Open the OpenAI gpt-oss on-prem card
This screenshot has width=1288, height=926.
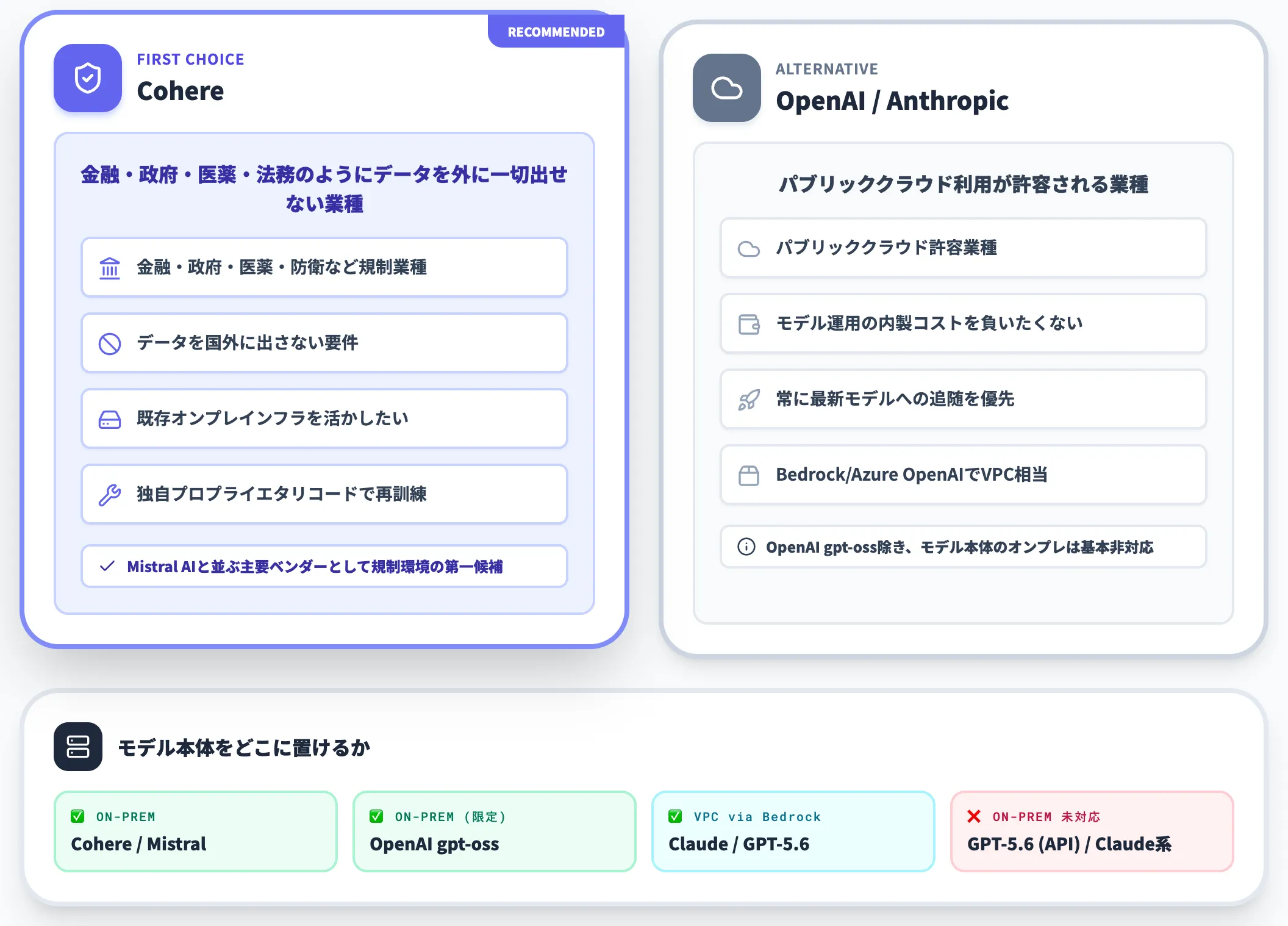click(495, 831)
